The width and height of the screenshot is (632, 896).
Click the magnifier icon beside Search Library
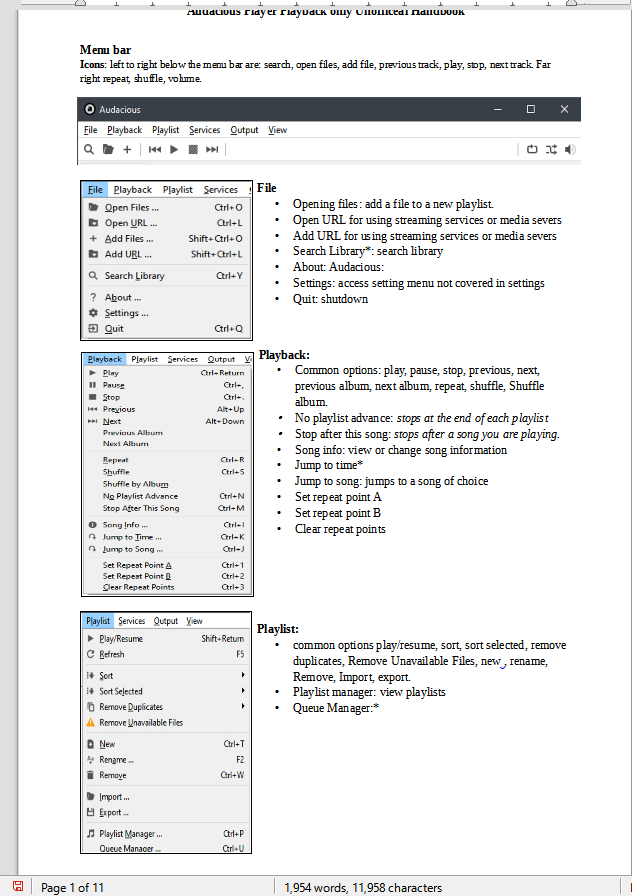93,275
